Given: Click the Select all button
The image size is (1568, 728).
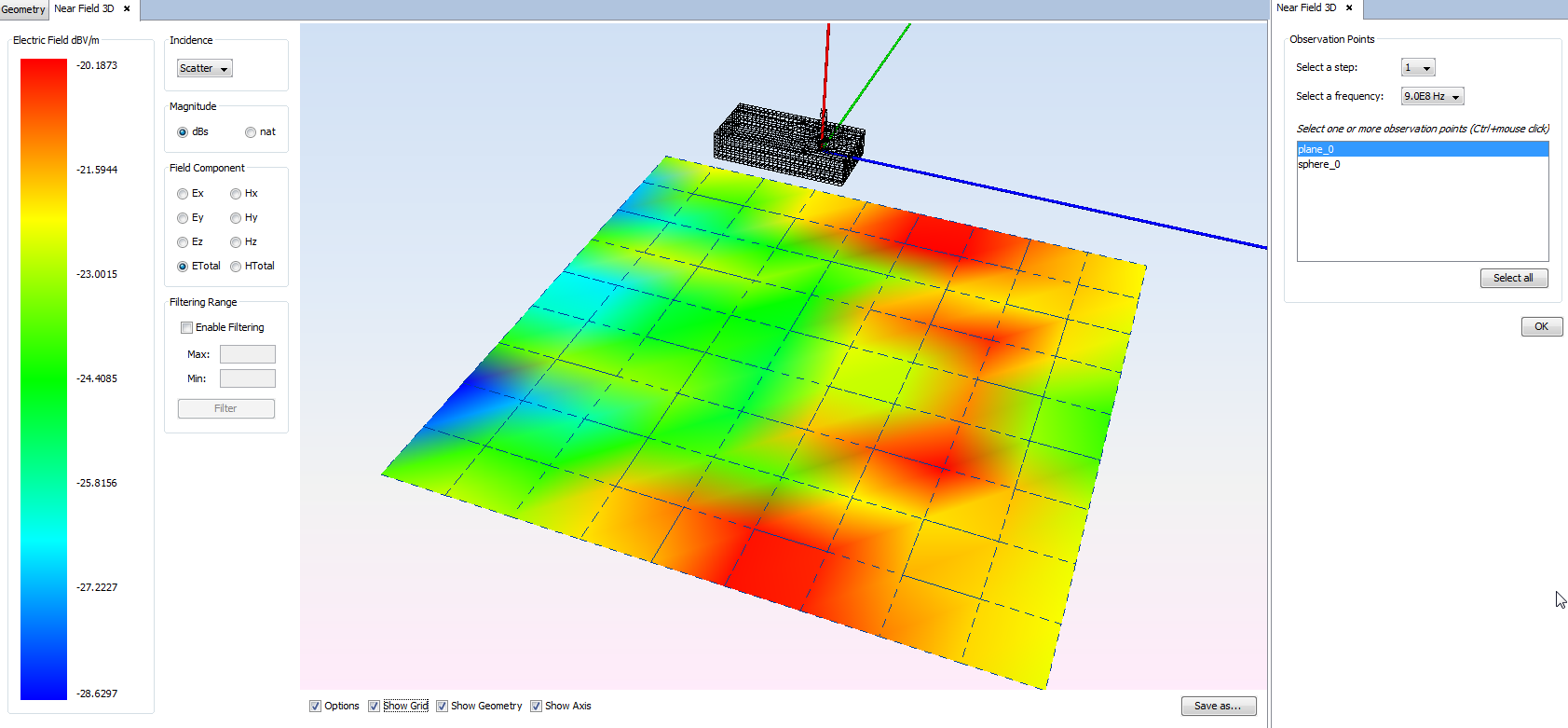Looking at the screenshot, I should [1513, 278].
